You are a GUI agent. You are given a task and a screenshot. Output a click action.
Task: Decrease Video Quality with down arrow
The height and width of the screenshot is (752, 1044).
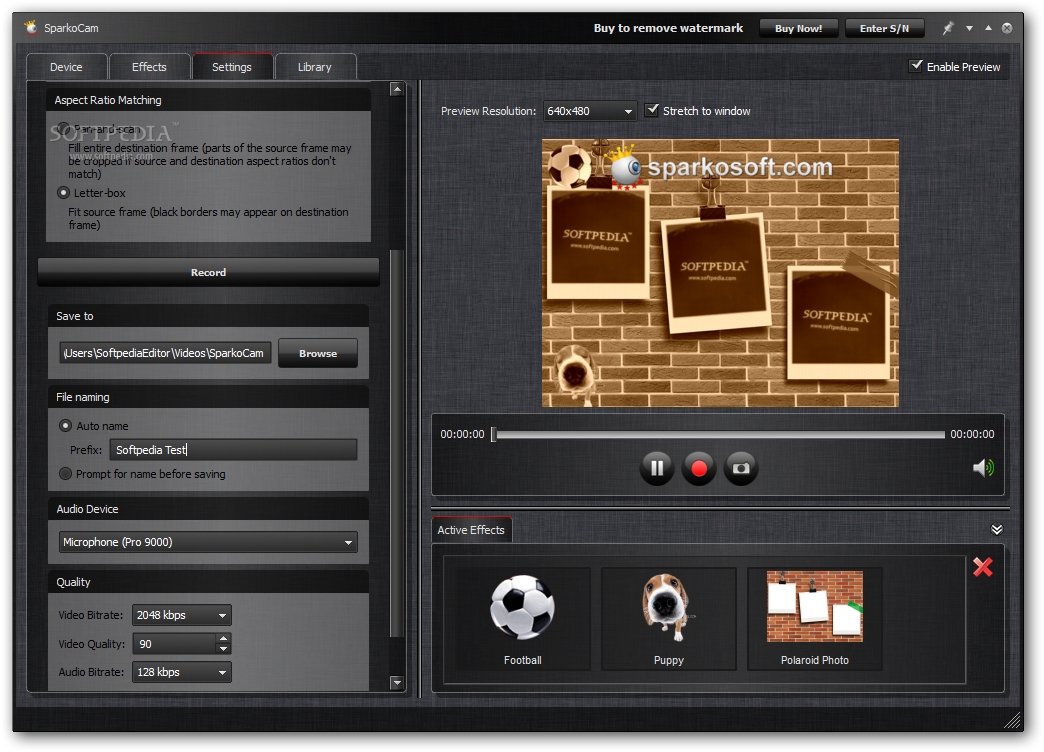click(x=224, y=649)
